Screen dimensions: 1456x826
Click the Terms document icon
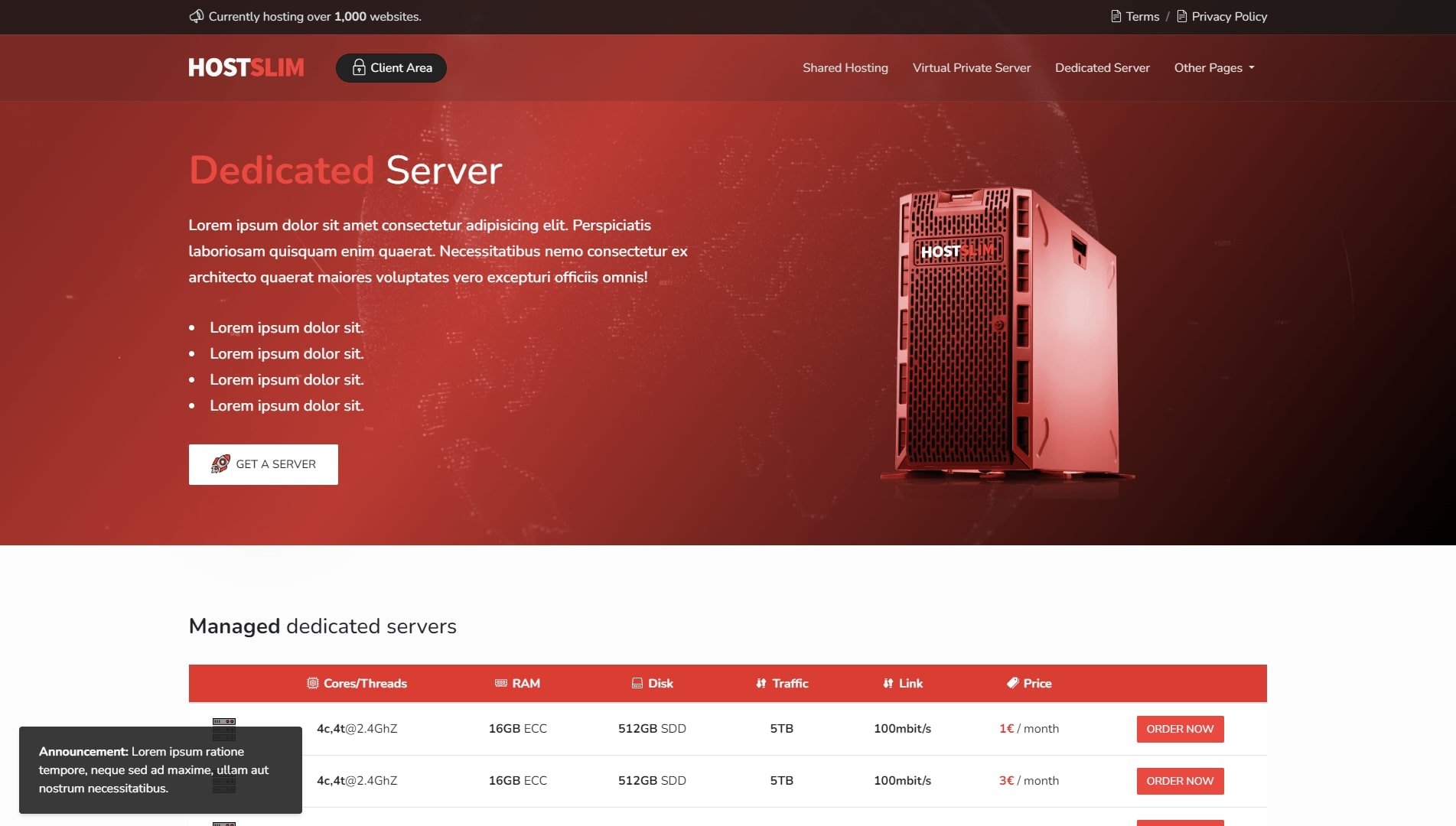(1116, 16)
